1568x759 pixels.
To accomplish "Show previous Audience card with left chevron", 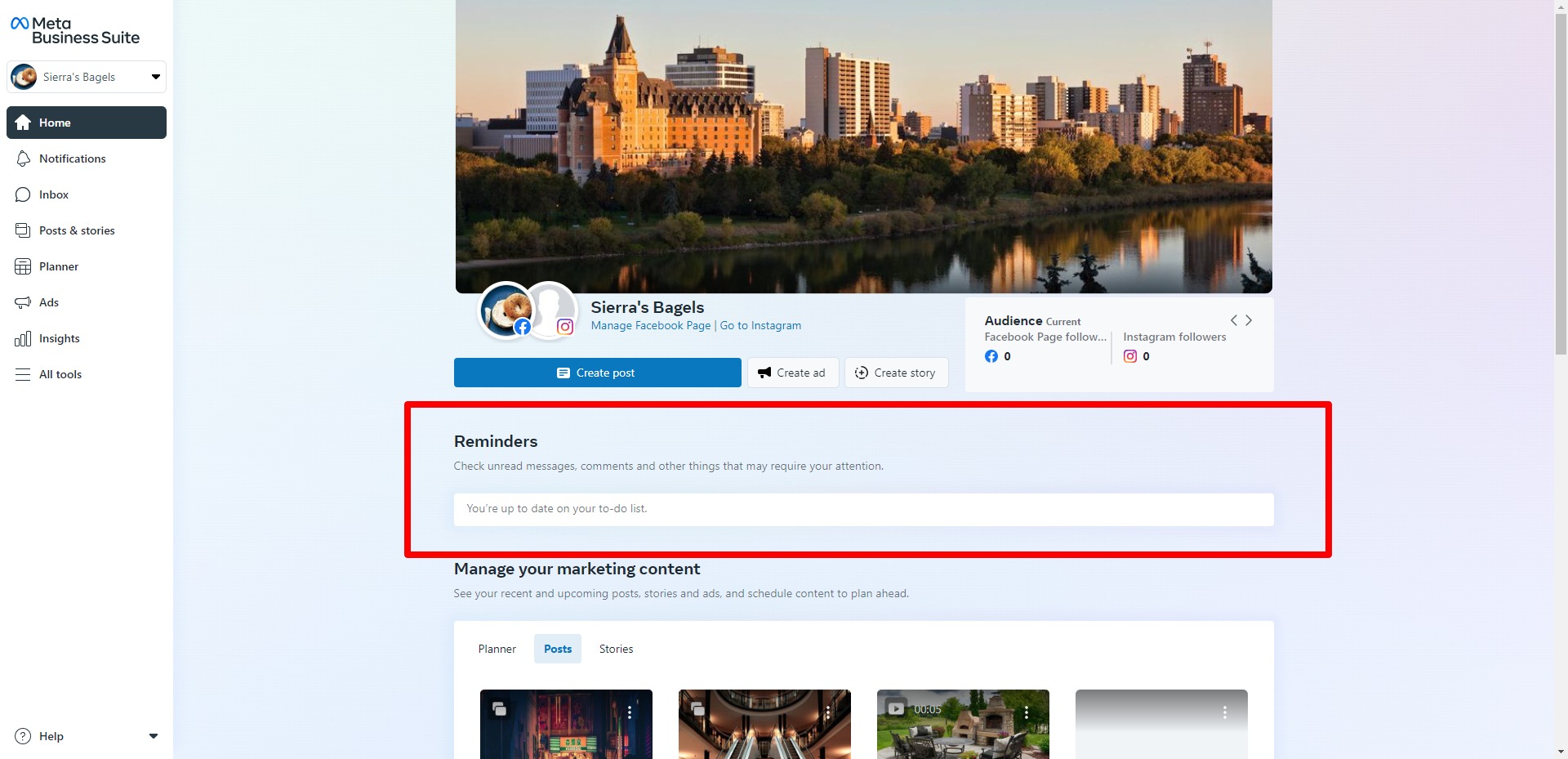I will pos(1234,320).
